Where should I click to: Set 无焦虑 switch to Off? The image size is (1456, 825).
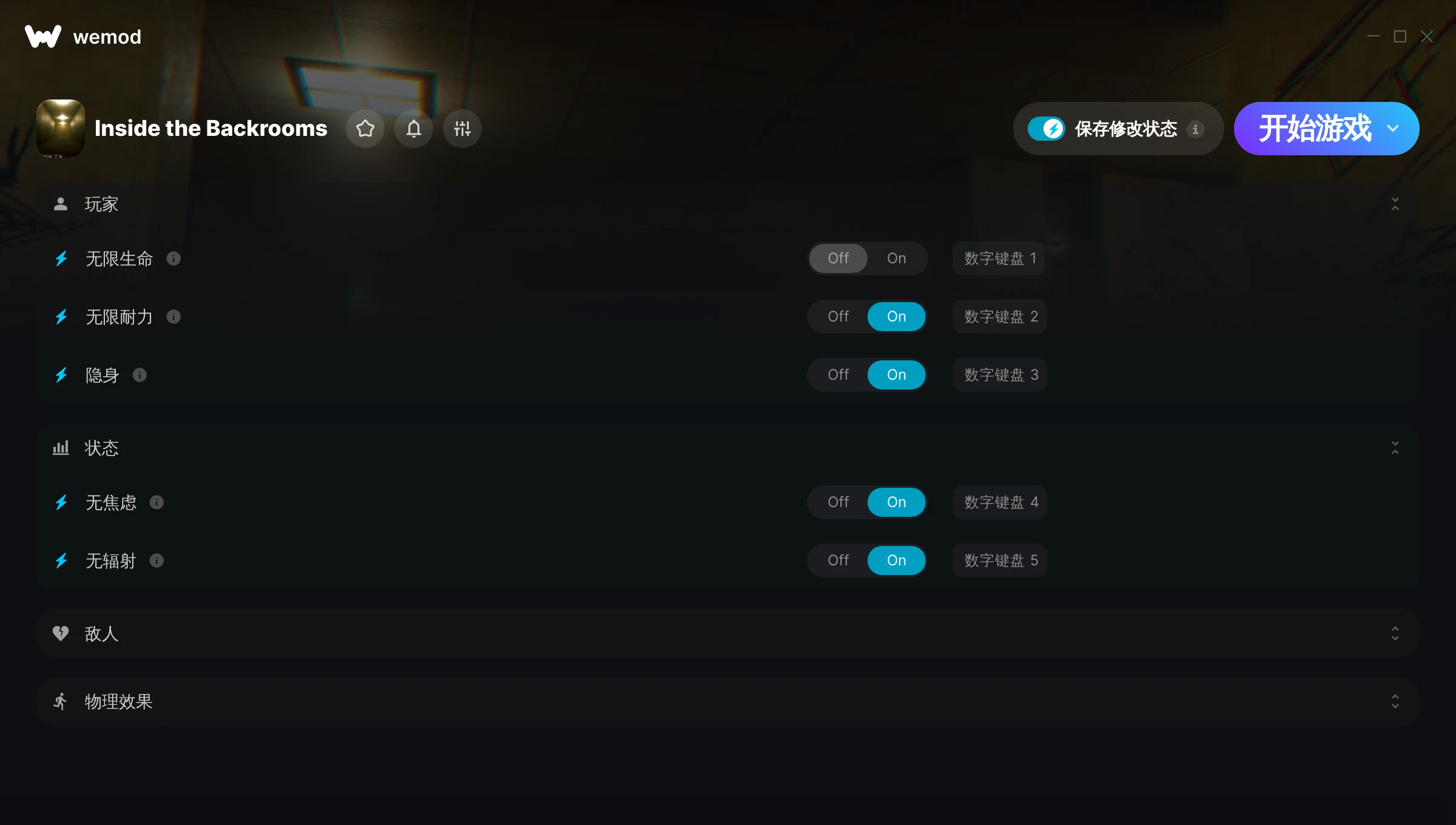pos(838,502)
